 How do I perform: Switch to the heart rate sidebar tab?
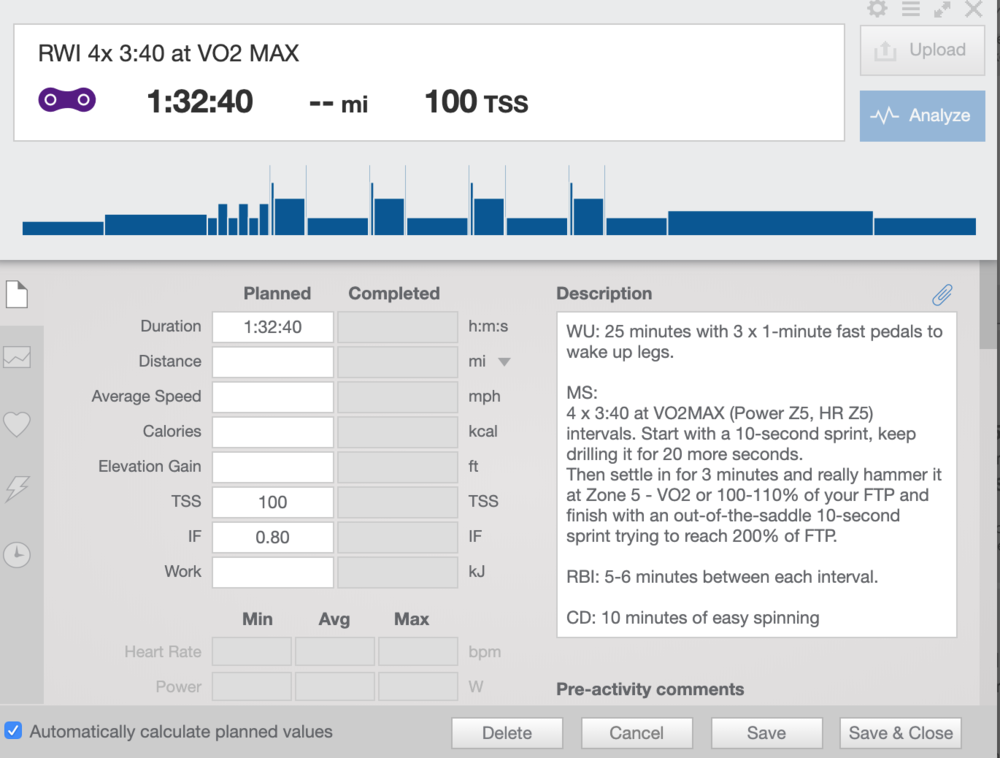click(17, 424)
